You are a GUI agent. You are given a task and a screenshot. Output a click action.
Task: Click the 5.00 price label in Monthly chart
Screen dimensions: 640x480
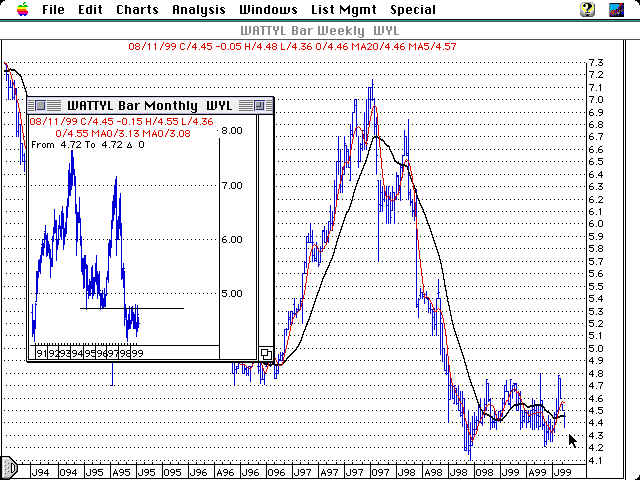(x=232, y=293)
